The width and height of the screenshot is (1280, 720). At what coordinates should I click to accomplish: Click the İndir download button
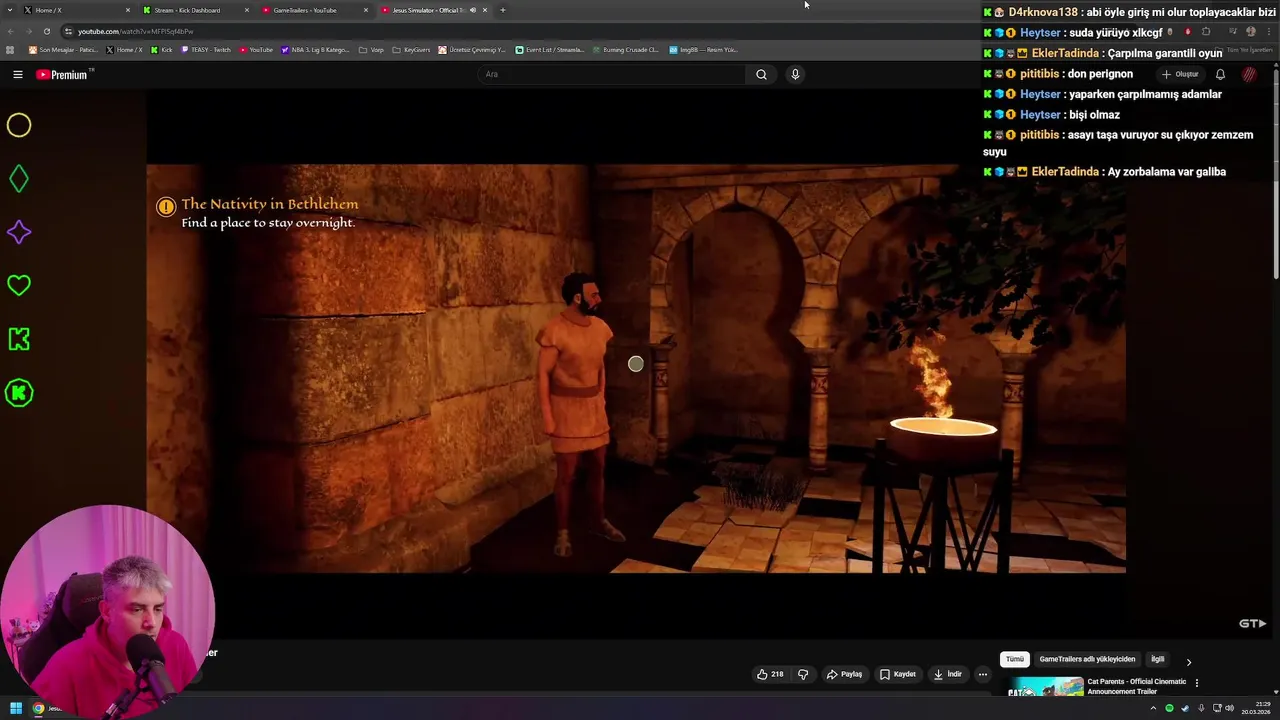[947, 674]
